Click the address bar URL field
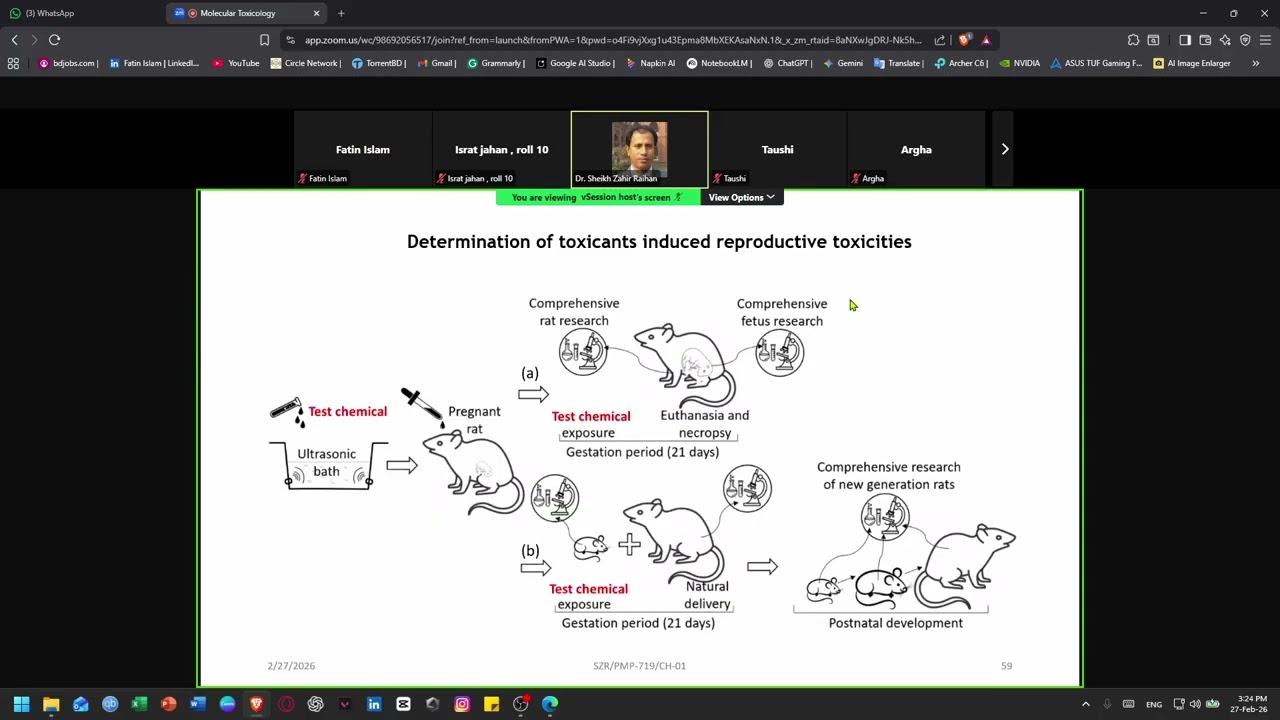The image size is (1280, 720). click(x=612, y=40)
